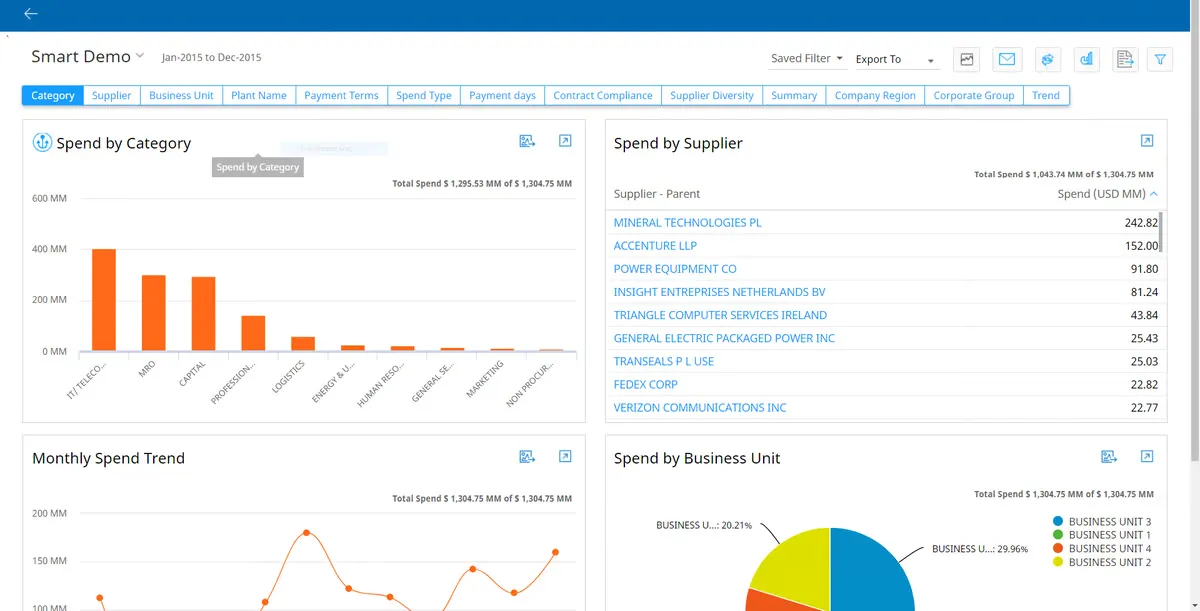Sort by Spend (USD MM) column arrow
The image size is (1200, 611).
1154,194
